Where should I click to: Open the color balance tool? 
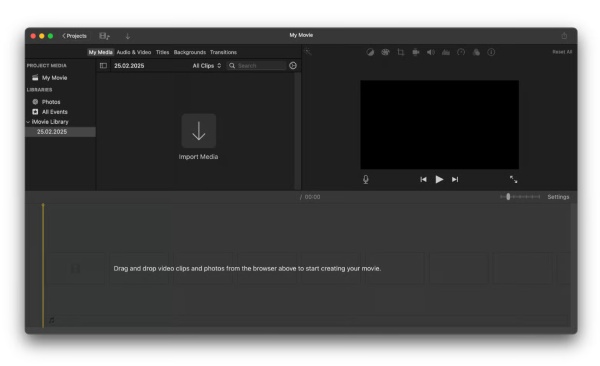[x=370, y=52]
